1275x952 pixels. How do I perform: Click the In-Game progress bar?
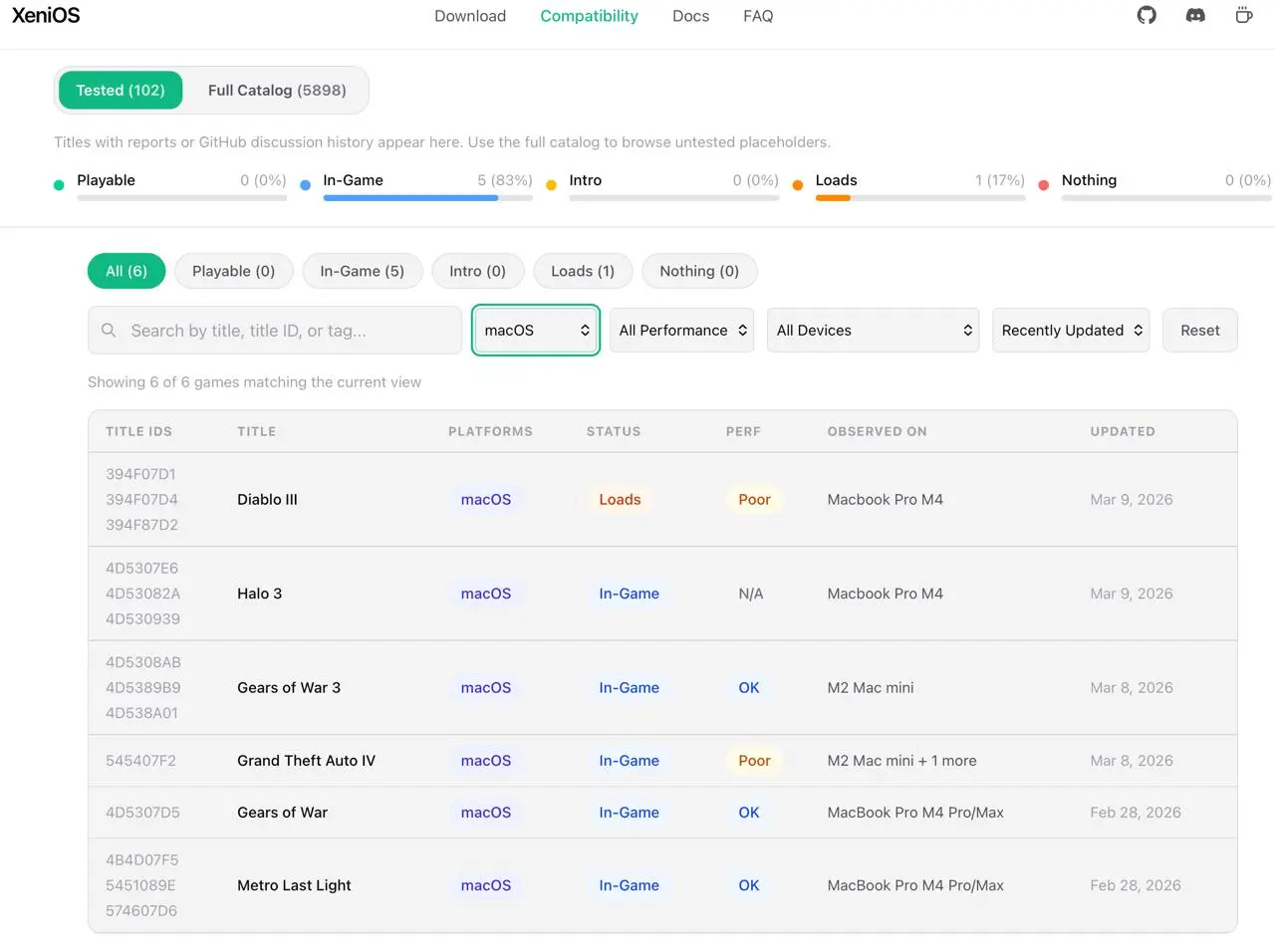pyautogui.click(x=428, y=198)
